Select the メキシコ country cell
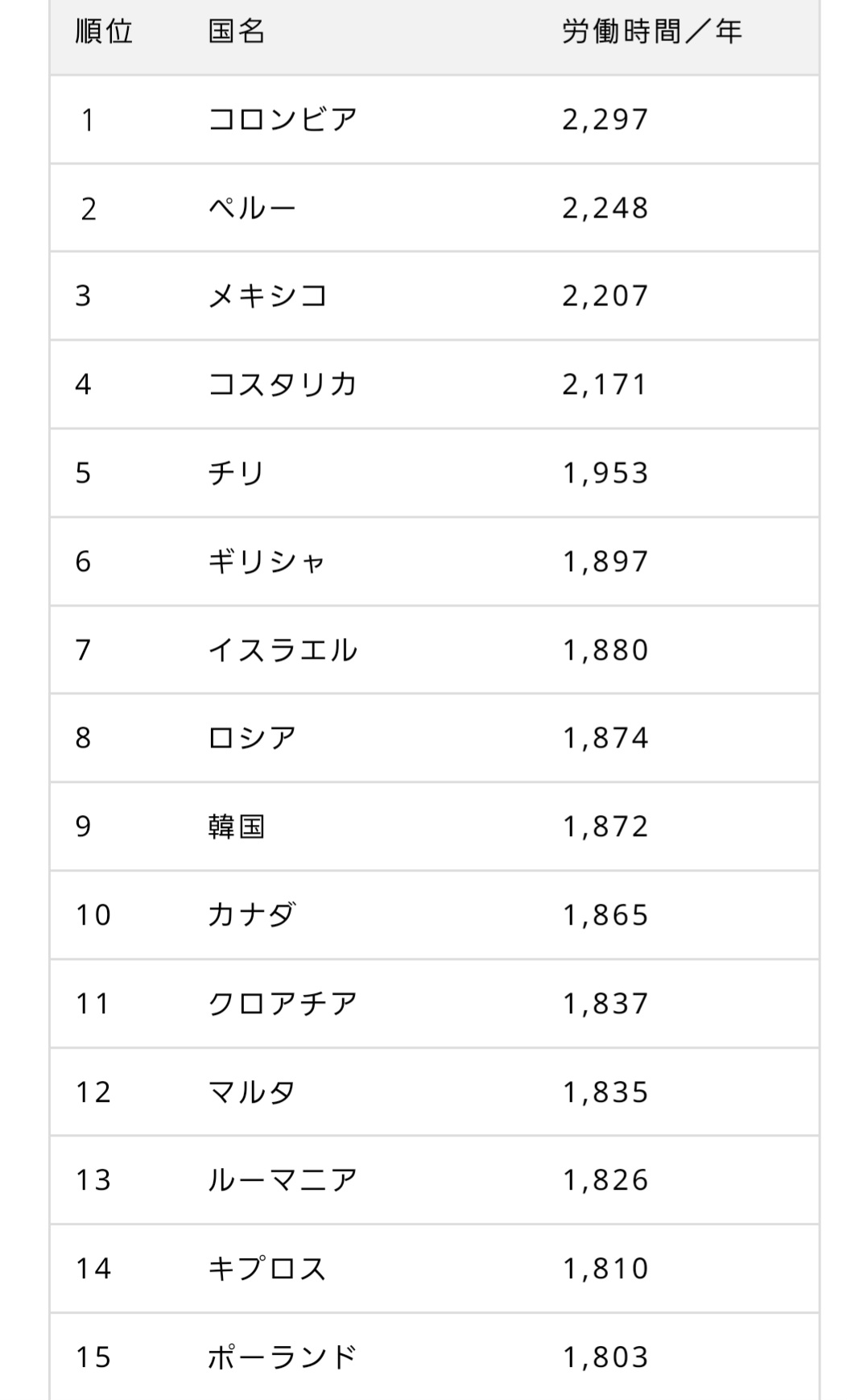The image size is (847, 1400). 268,296
